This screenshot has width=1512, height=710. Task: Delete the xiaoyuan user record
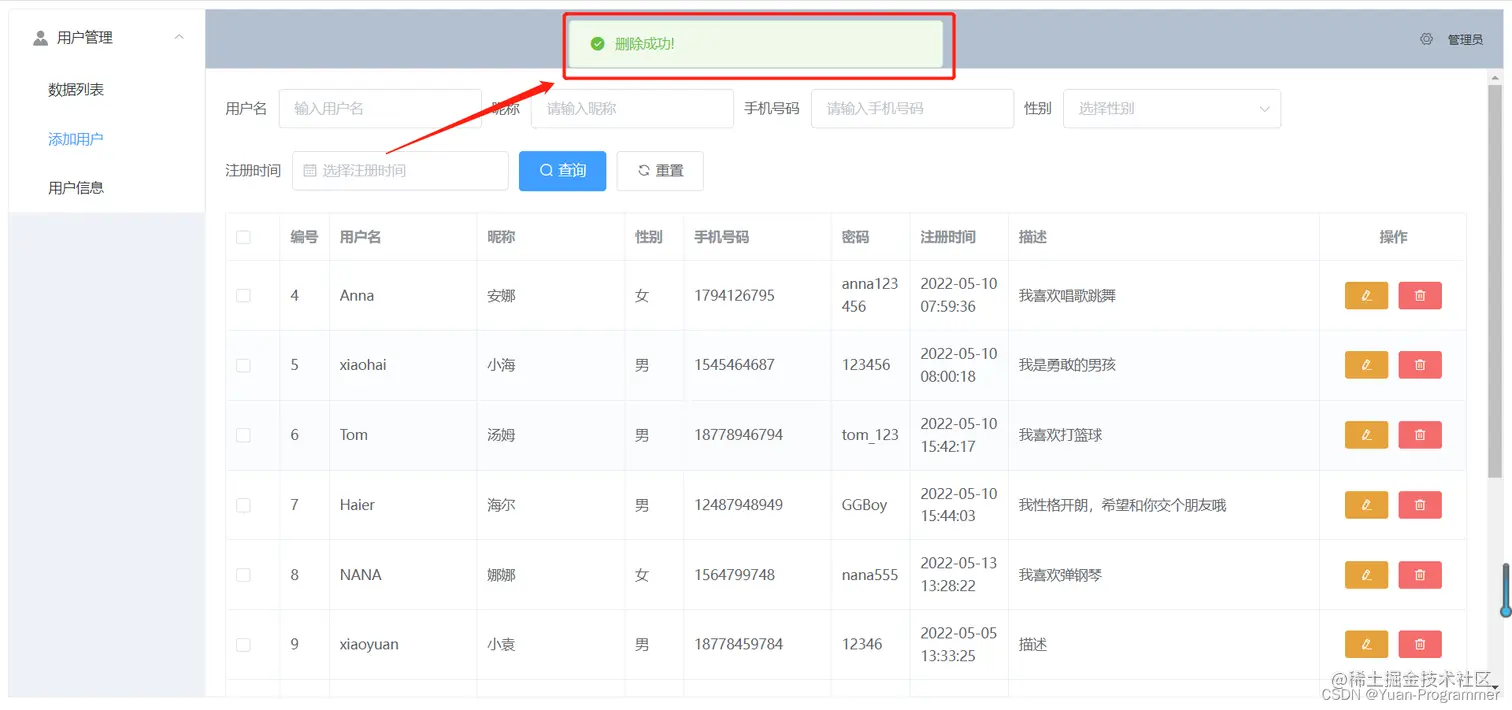click(x=1420, y=645)
